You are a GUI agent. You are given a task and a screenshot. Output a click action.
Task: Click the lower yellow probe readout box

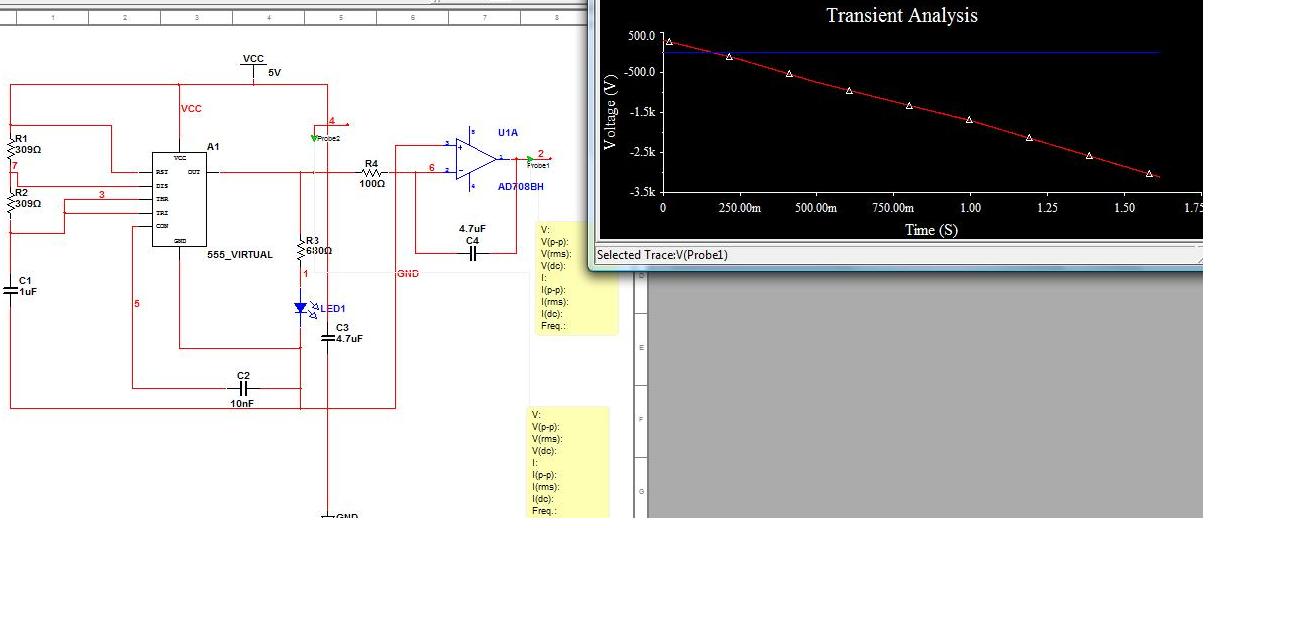pos(567,462)
